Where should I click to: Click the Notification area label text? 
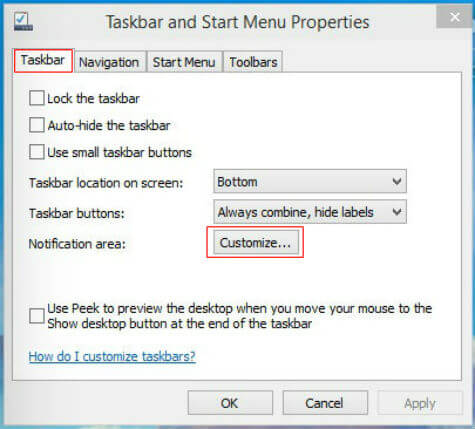tap(77, 244)
